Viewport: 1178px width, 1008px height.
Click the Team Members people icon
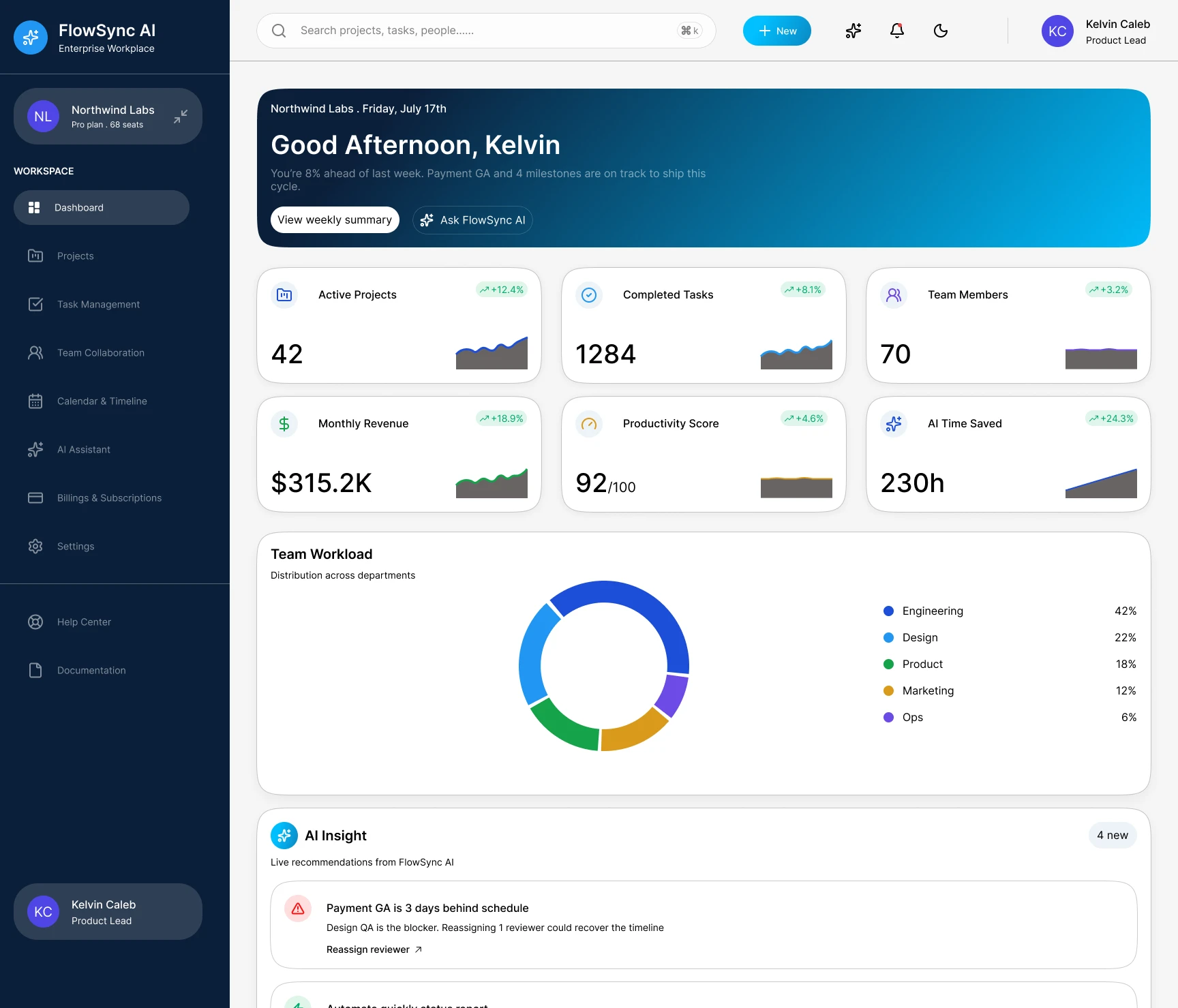[894, 295]
